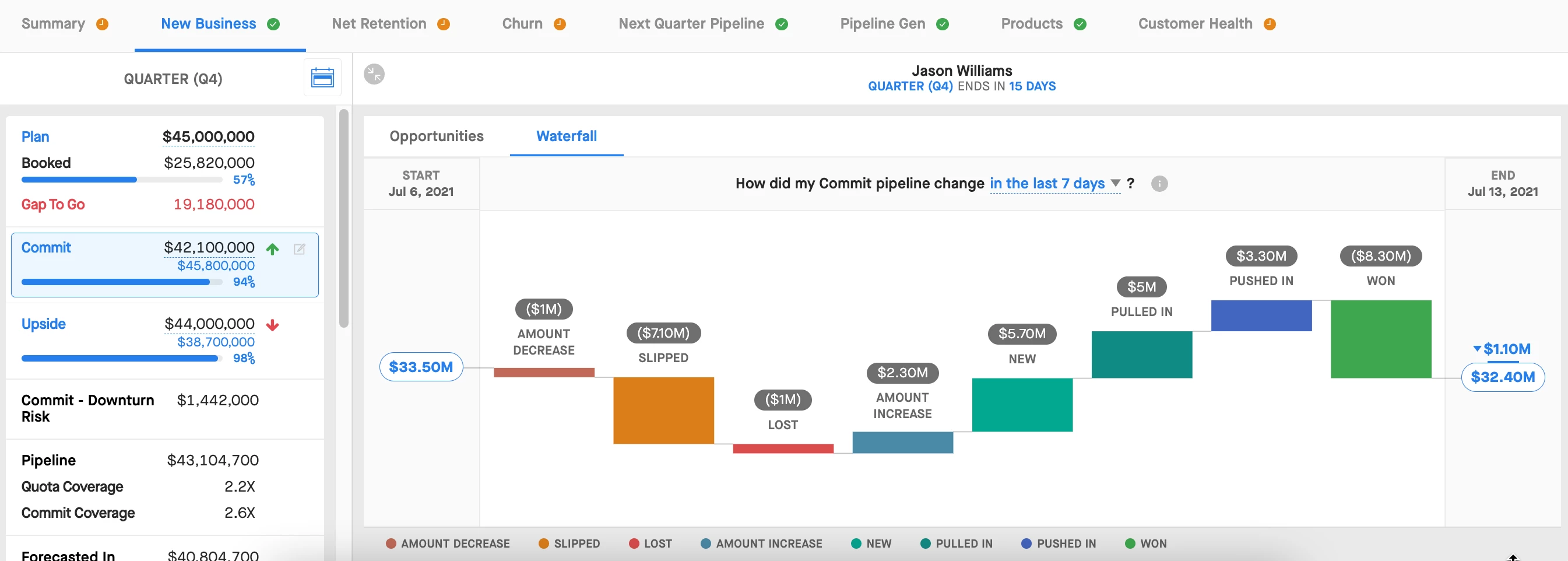1568x561 pixels.
Task: Click the green up arrow beside Commit
Action: click(x=272, y=248)
